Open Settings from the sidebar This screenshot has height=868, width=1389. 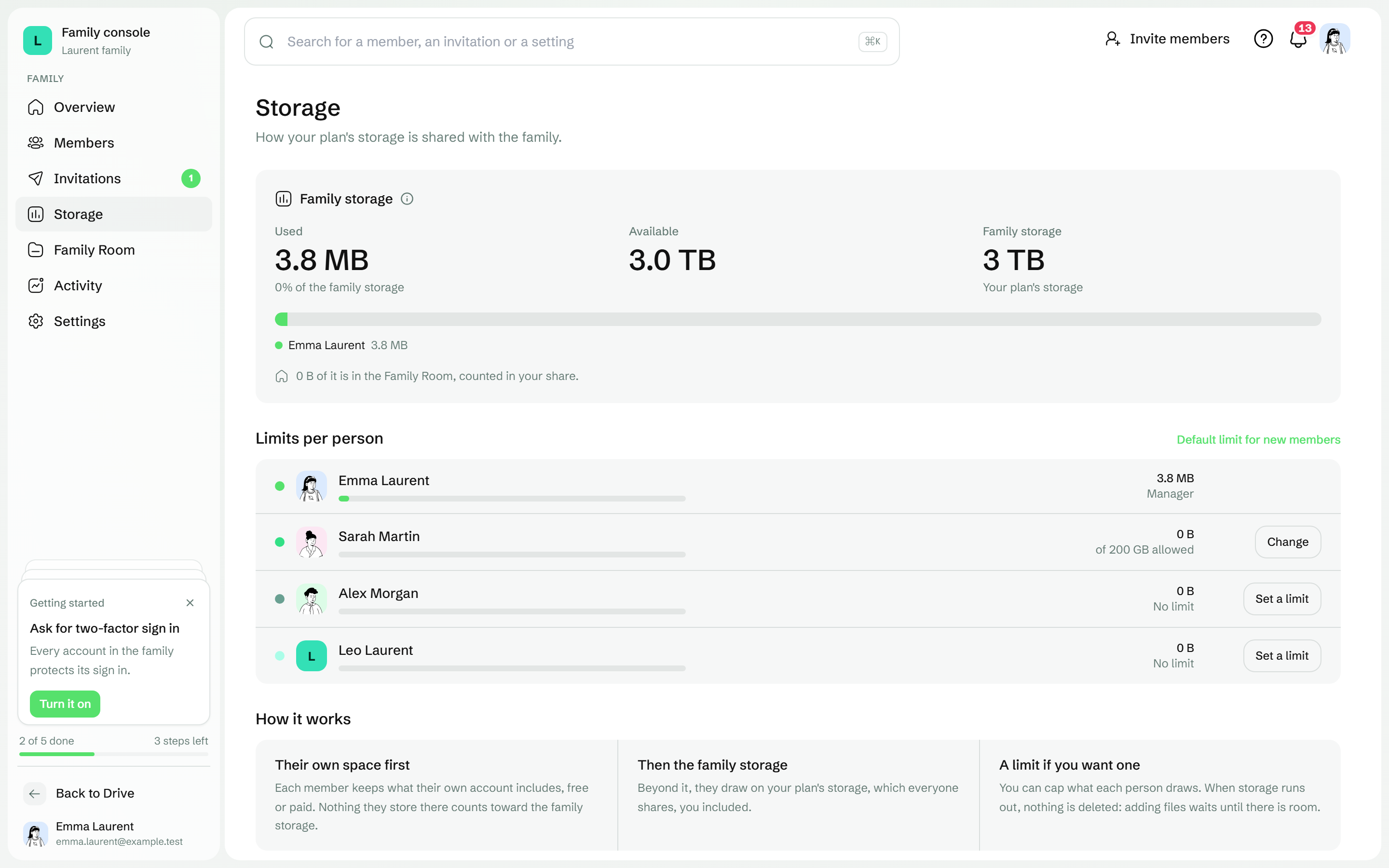click(x=114, y=321)
